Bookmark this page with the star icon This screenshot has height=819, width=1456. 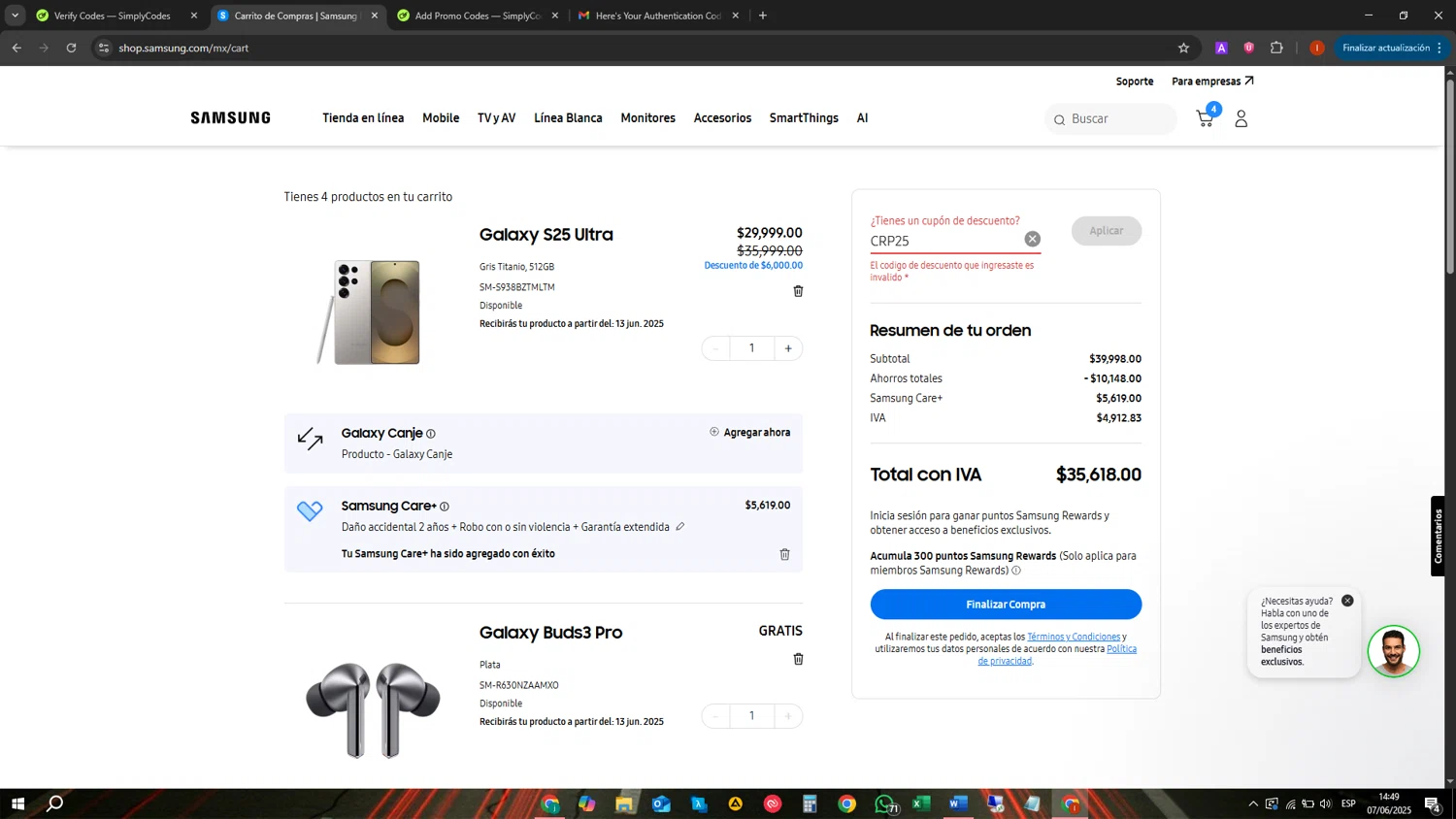[1183, 48]
